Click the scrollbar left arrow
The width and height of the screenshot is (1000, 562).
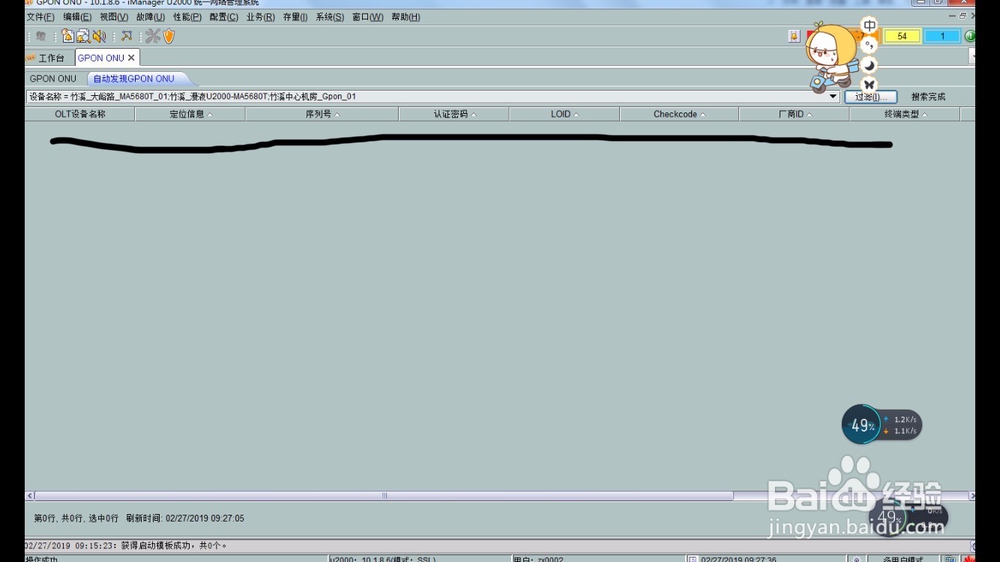click(x=30, y=496)
